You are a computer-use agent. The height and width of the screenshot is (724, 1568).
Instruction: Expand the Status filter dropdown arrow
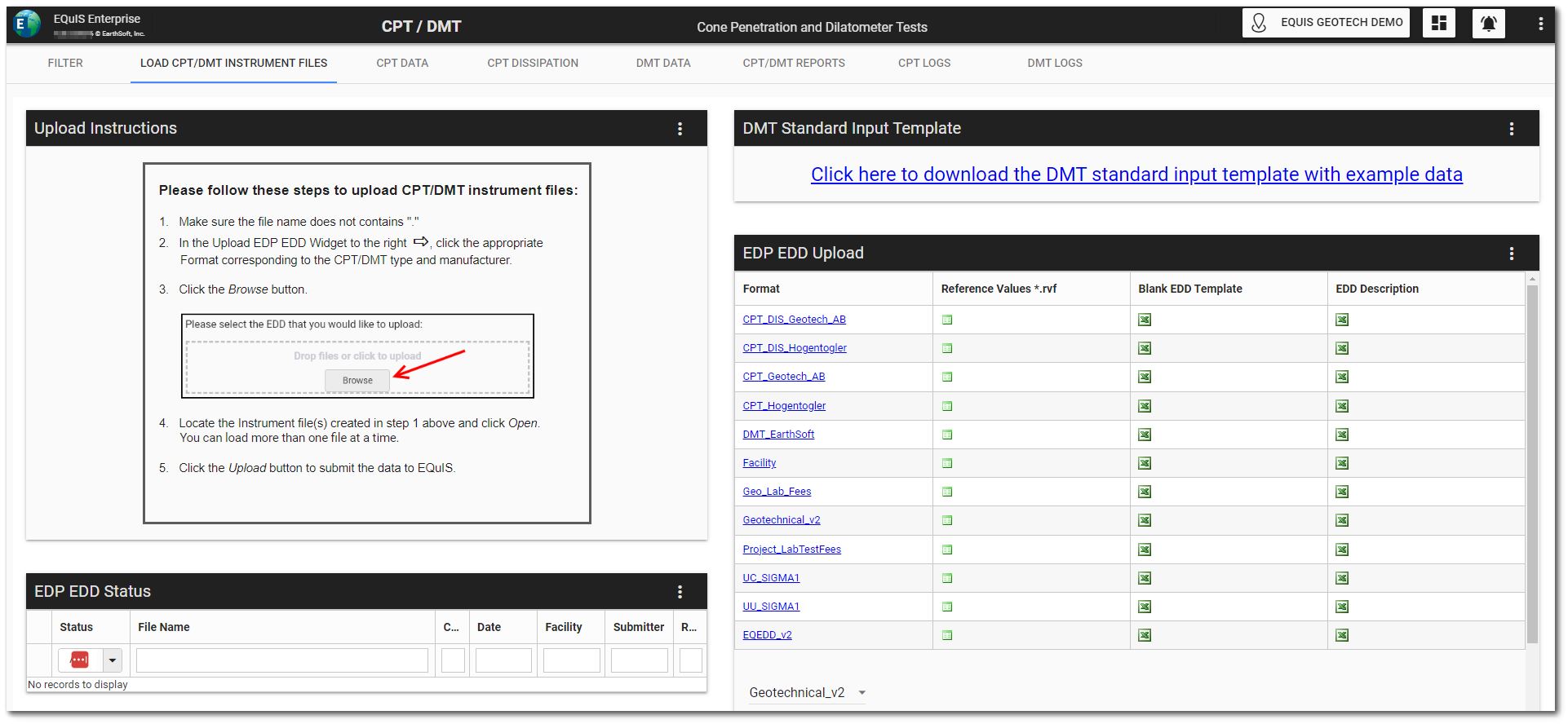click(x=113, y=660)
